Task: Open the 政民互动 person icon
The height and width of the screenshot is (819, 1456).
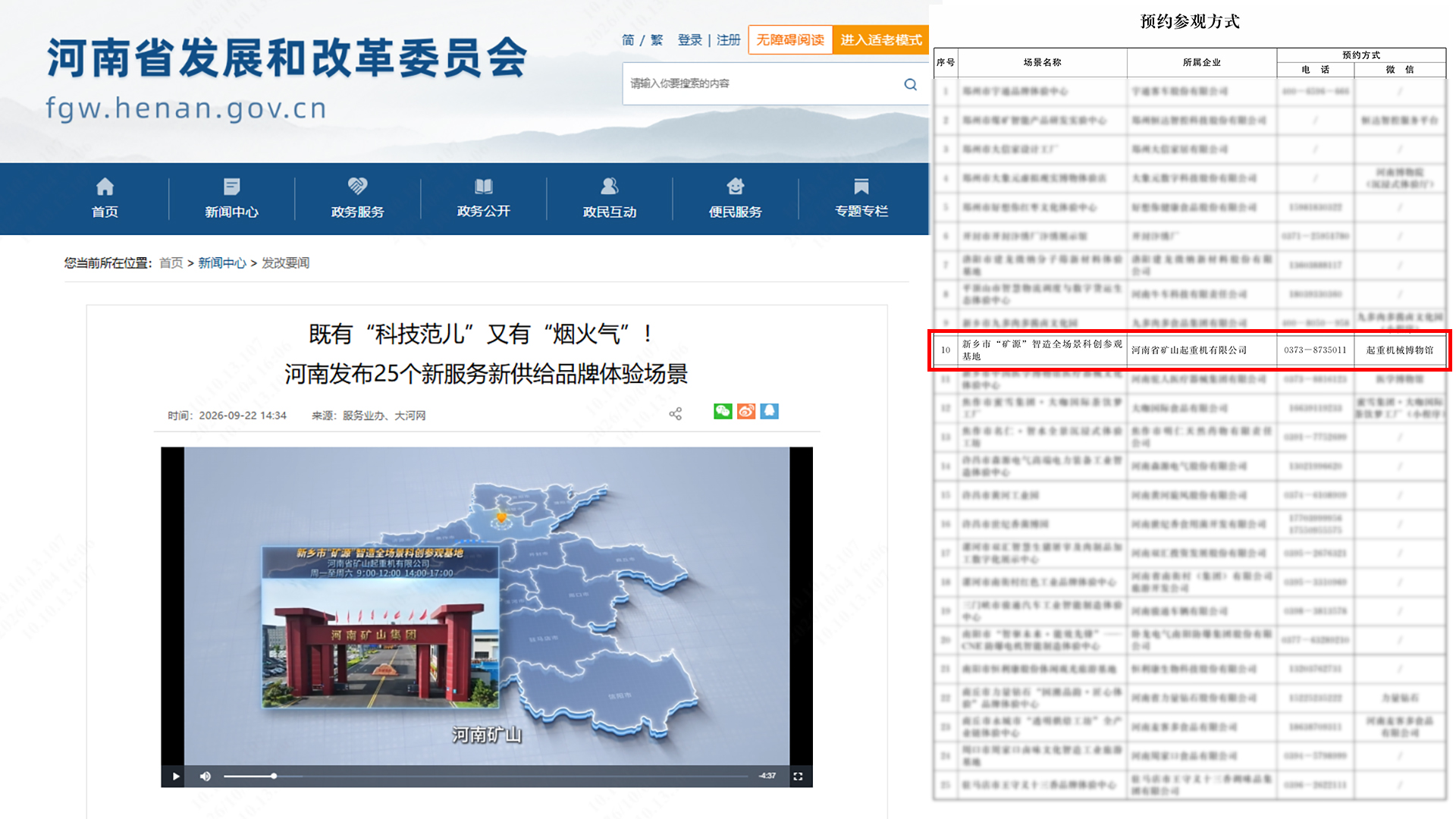Action: click(x=610, y=186)
